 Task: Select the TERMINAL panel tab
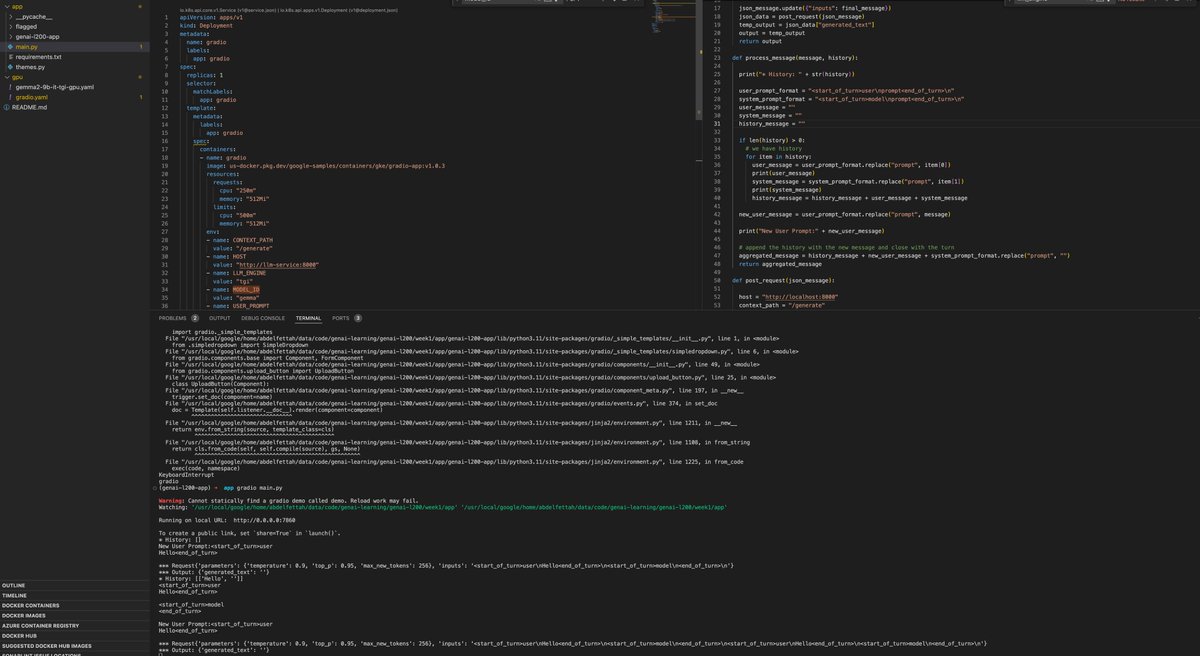coord(308,318)
